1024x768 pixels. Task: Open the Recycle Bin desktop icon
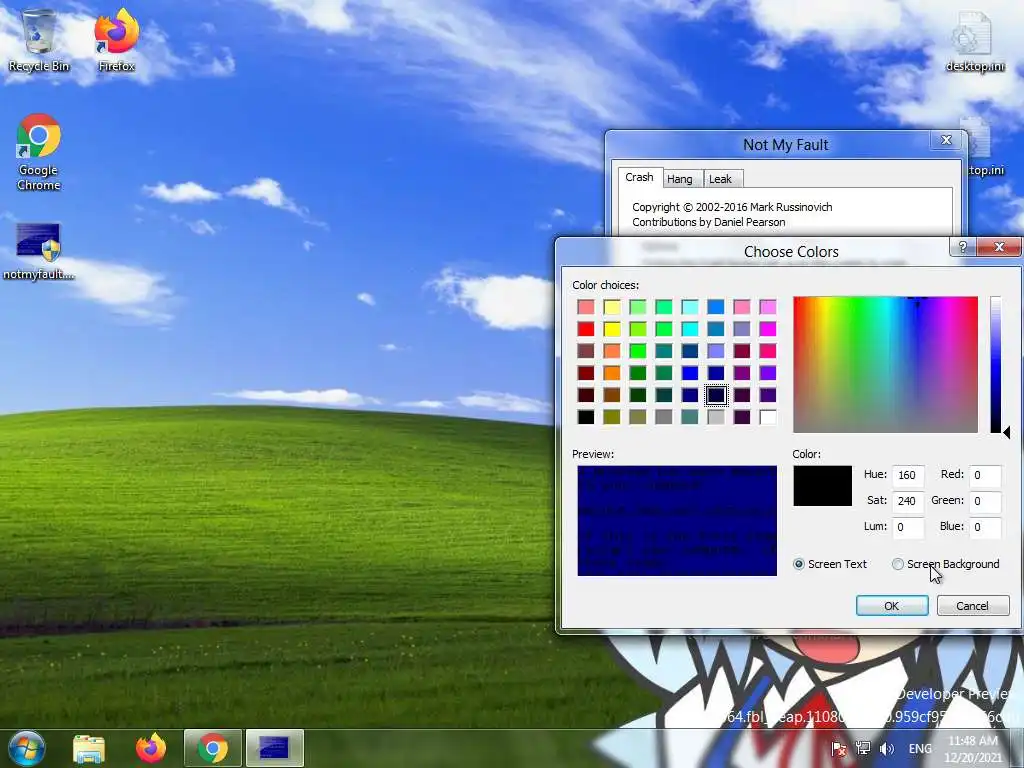[39, 40]
